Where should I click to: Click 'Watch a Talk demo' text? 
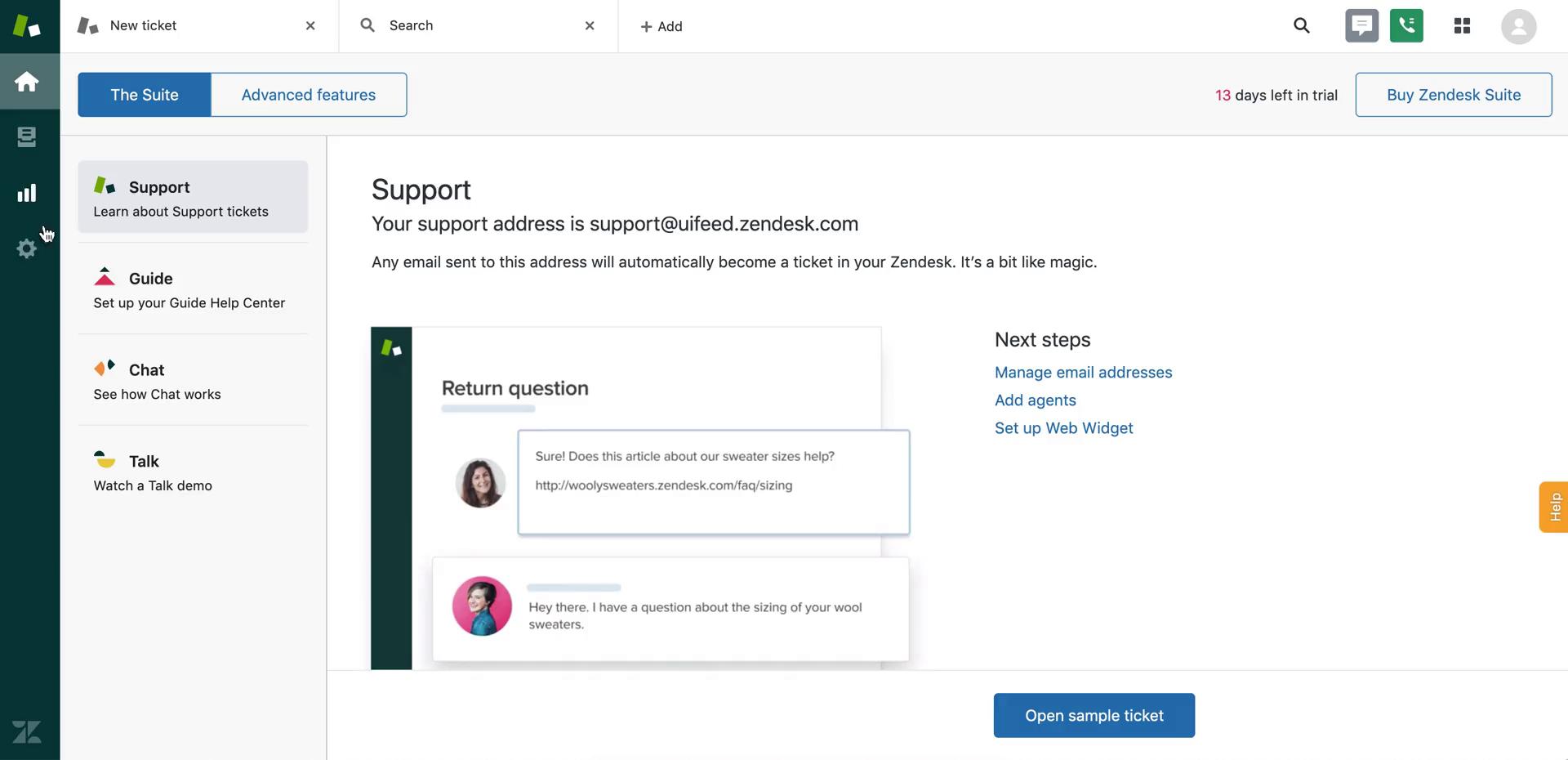tap(153, 486)
